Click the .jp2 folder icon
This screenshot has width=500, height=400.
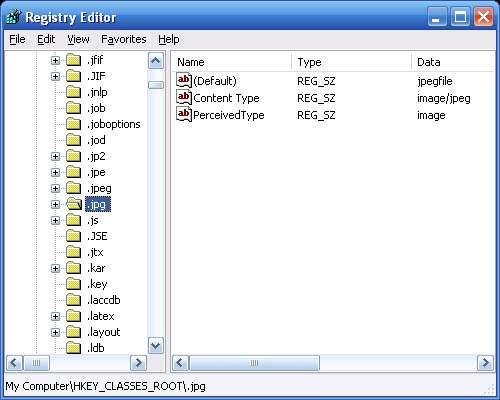point(74,156)
